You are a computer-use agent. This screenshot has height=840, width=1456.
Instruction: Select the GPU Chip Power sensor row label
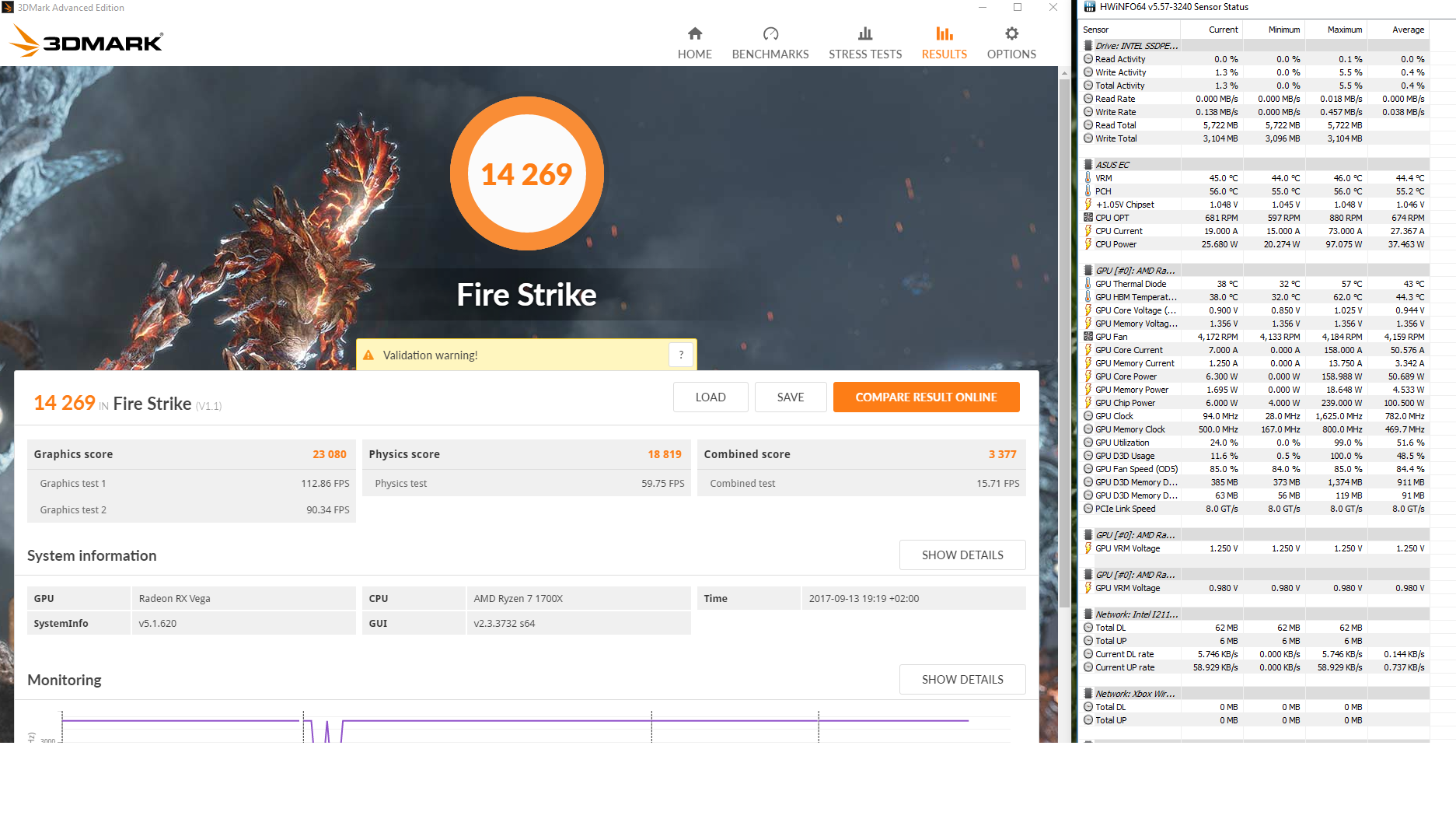1125,403
